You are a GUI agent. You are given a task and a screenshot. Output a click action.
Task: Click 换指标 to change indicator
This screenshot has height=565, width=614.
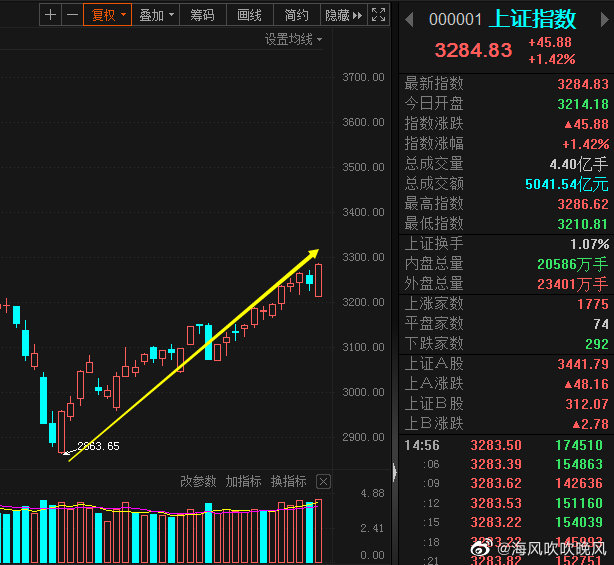coord(287,481)
